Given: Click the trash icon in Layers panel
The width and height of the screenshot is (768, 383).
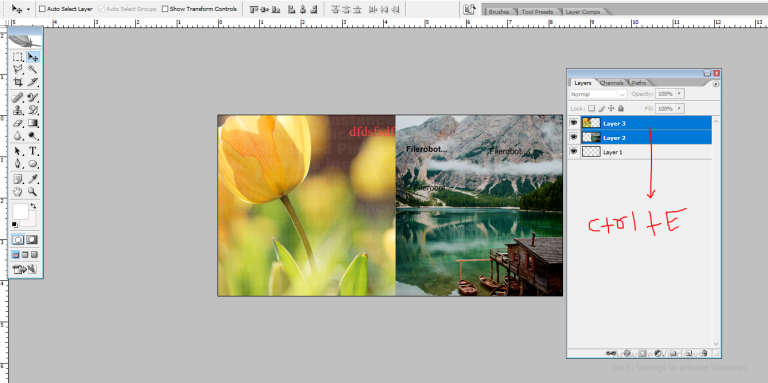Looking at the screenshot, I should pos(704,353).
